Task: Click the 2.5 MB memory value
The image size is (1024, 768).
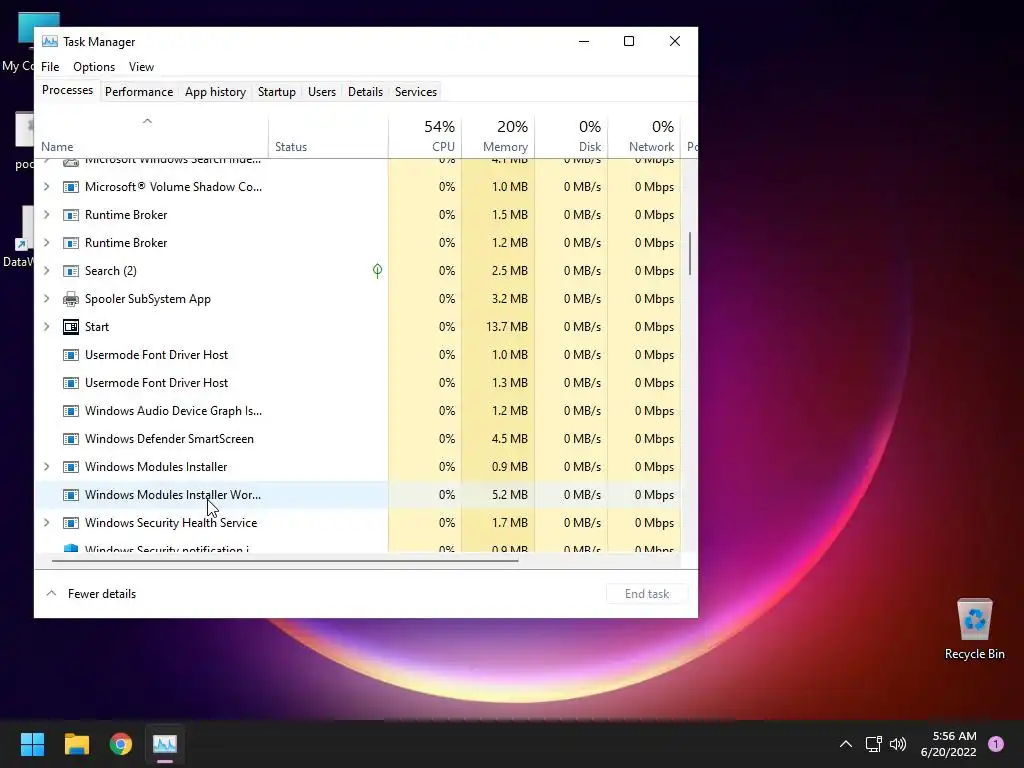Action: point(509,271)
